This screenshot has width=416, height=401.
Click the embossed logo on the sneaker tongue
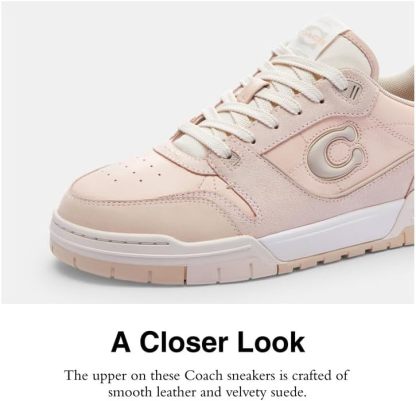click(312, 35)
